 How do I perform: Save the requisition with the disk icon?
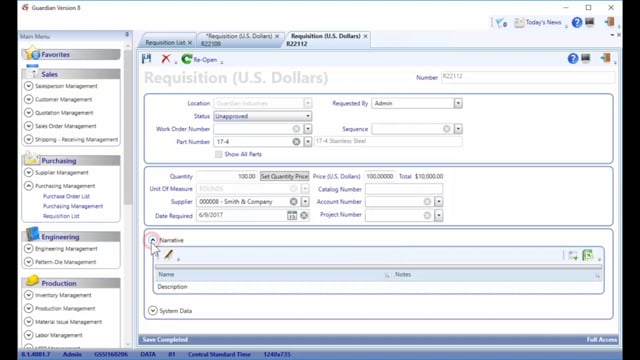coord(147,59)
